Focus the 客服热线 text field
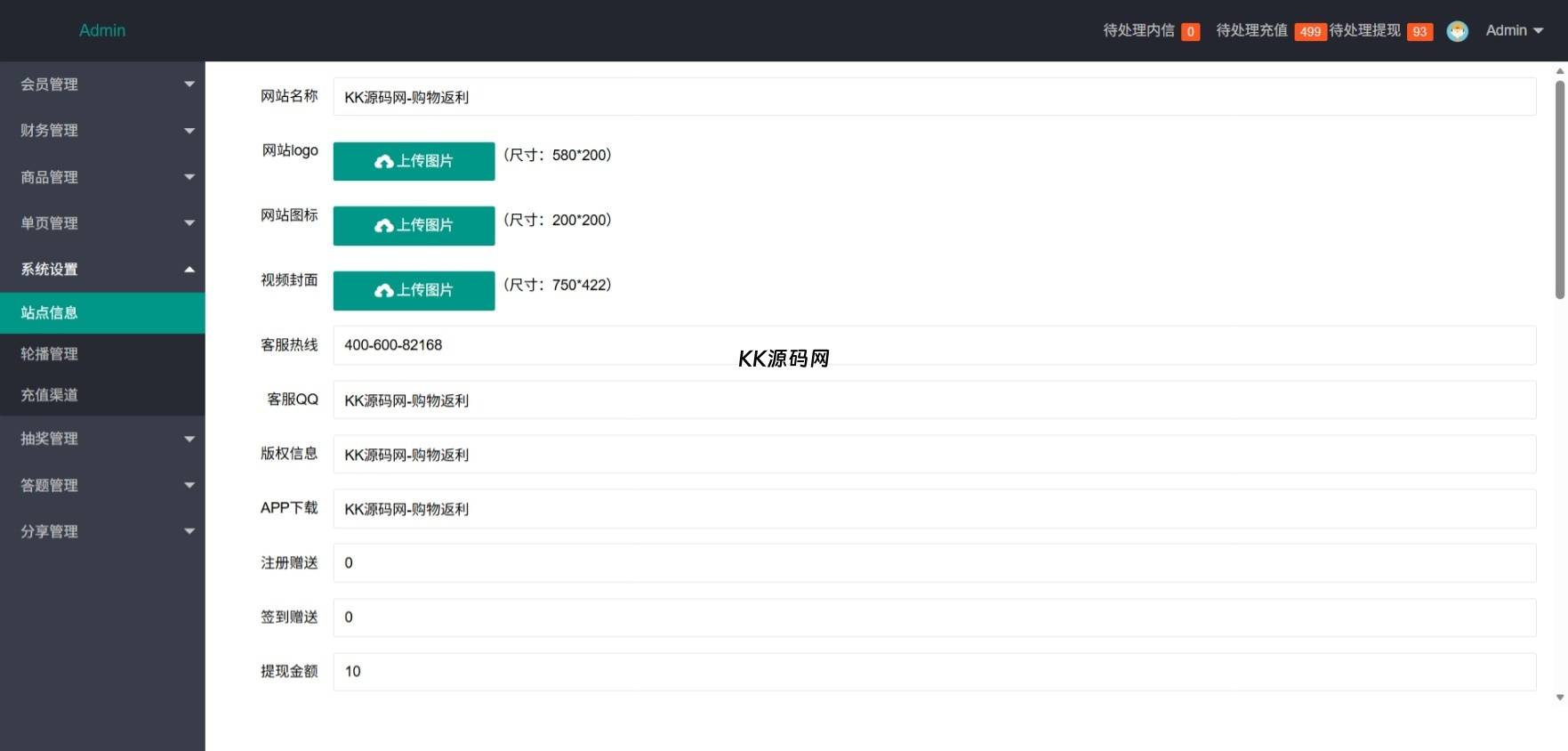This screenshot has height=751, width=1568. point(934,345)
